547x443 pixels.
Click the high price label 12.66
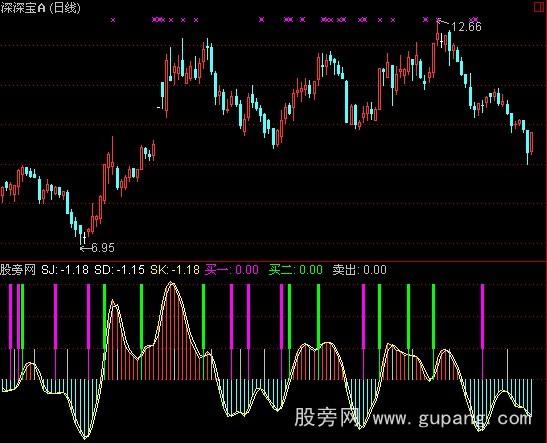point(466,27)
